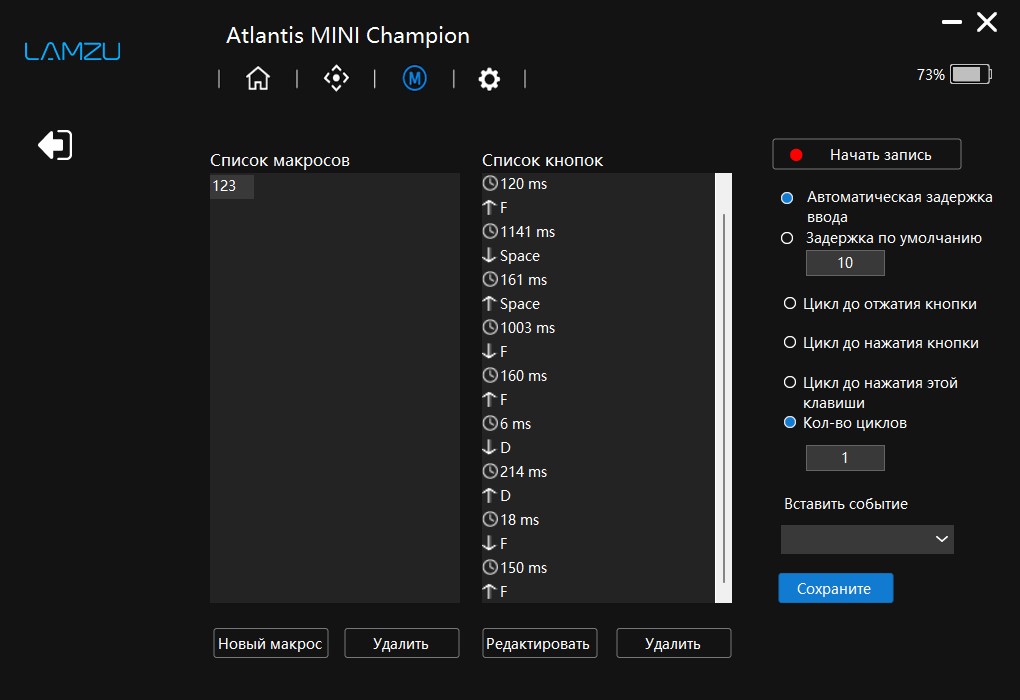Click the button list scrollbar thumb
1020x700 pixels.
[723, 397]
